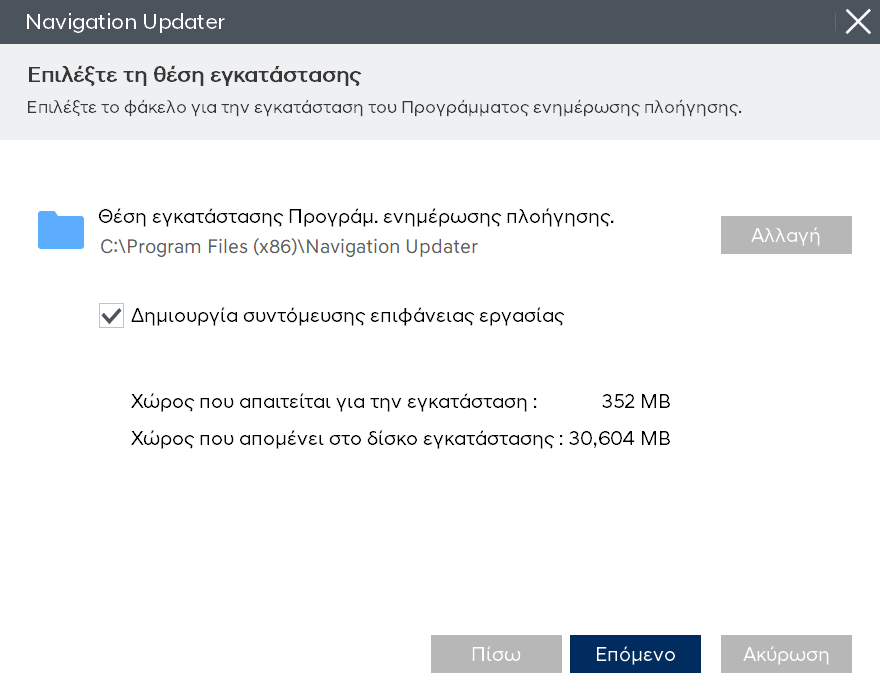Go back with the Πίσω button

coord(496,655)
